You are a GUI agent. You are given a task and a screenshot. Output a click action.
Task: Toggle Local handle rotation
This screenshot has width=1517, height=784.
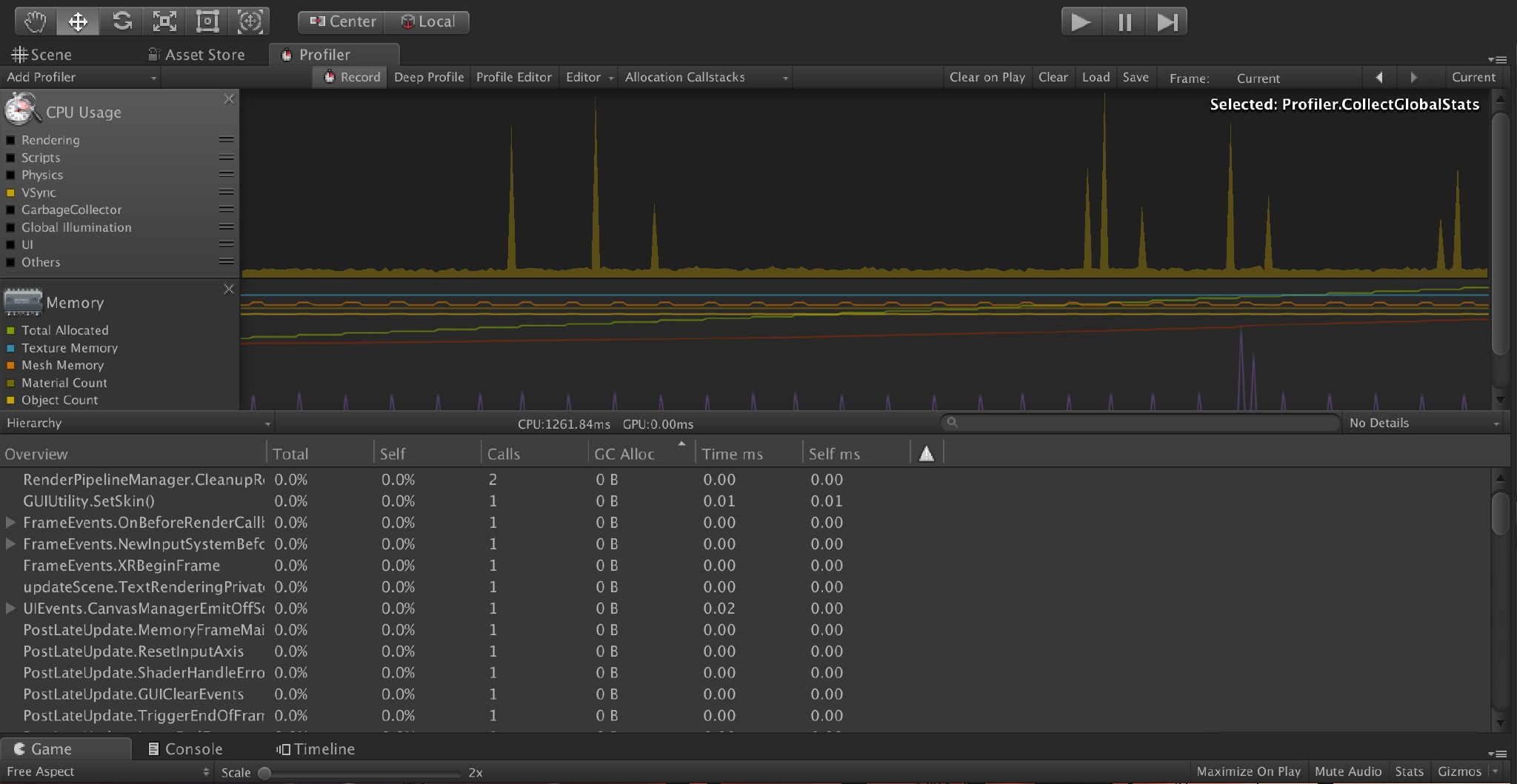[427, 21]
